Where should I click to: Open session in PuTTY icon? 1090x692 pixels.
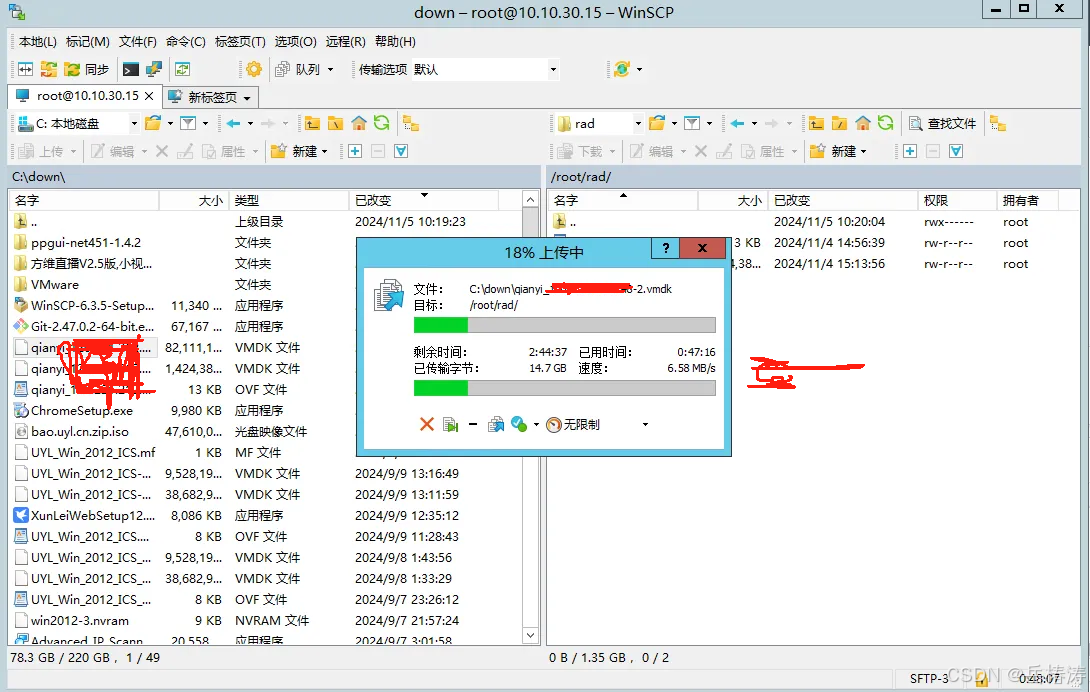point(154,69)
